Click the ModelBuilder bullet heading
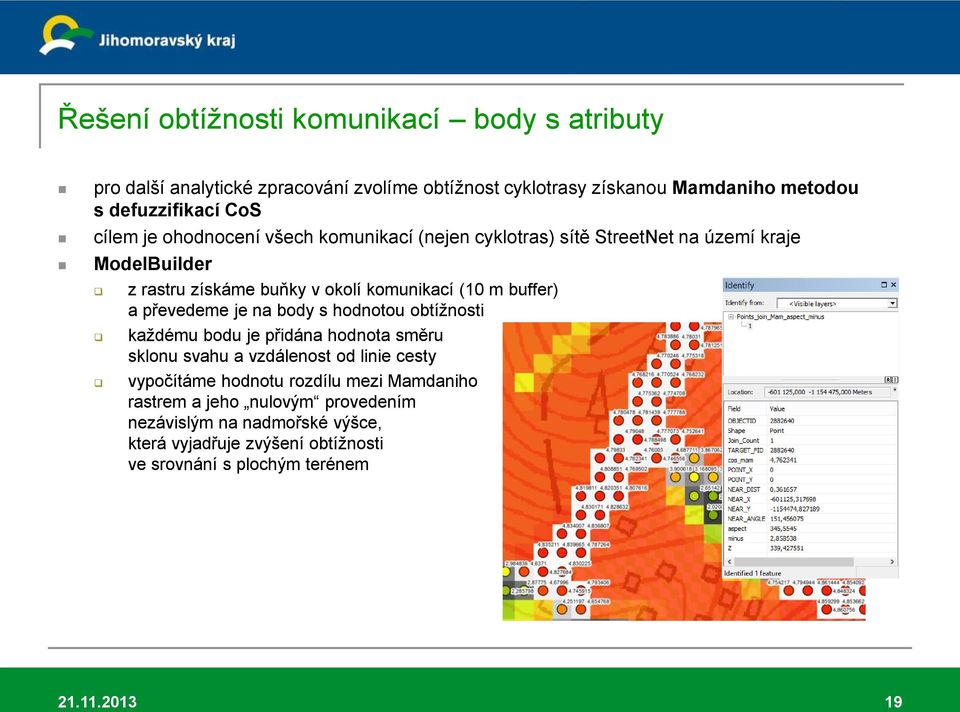This screenshot has width=960, height=712. pos(152,264)
